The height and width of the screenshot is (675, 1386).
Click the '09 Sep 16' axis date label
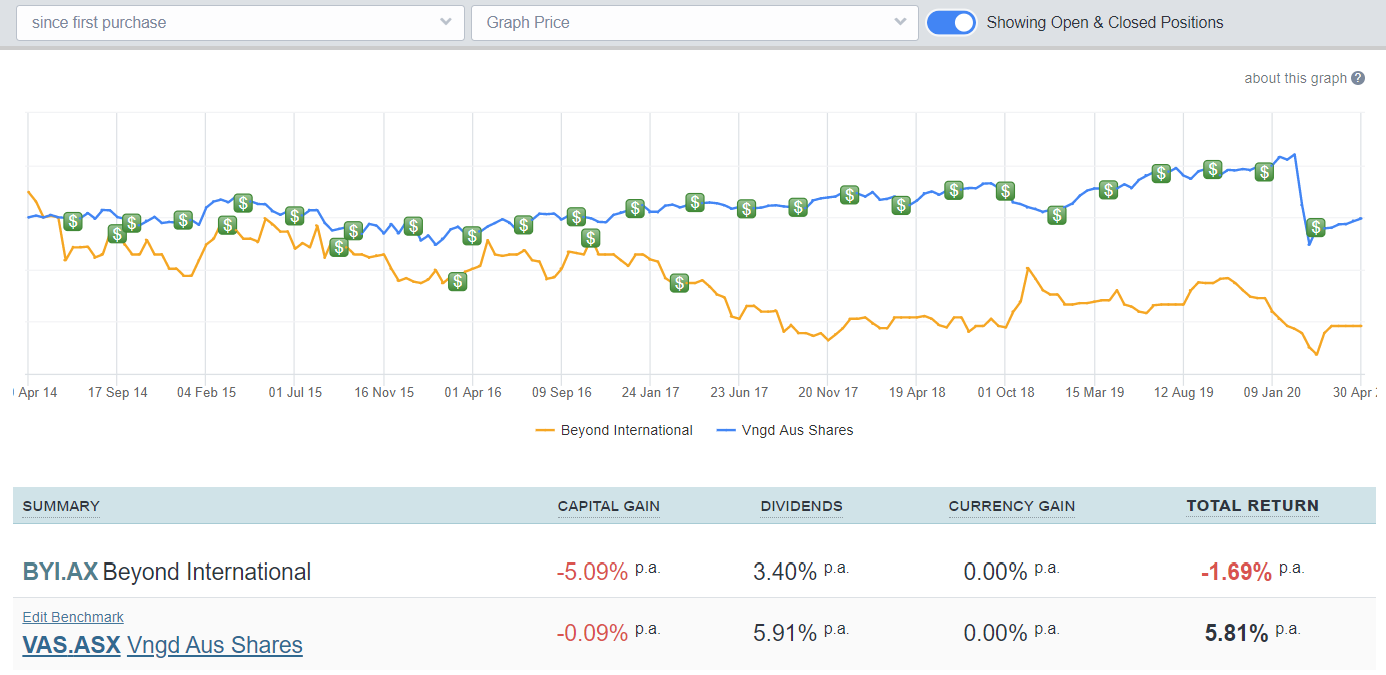point(561,392)
